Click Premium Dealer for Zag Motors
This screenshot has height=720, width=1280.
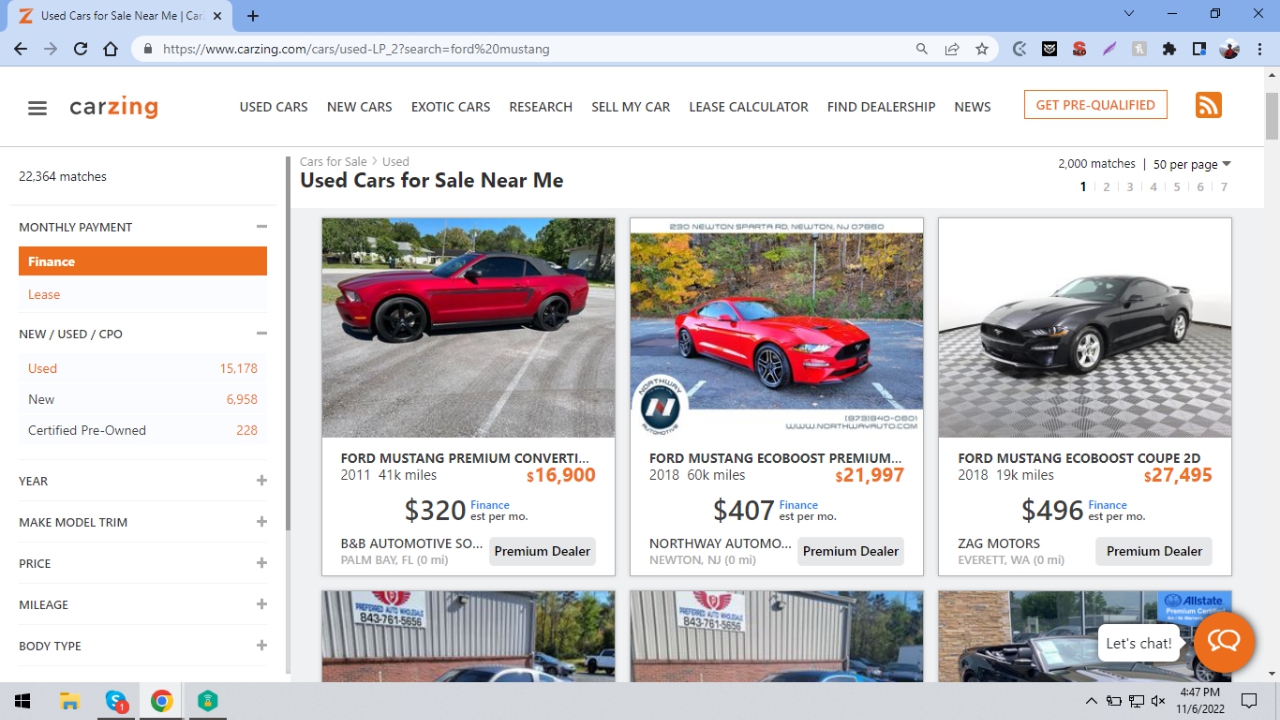coord(1154,551)
